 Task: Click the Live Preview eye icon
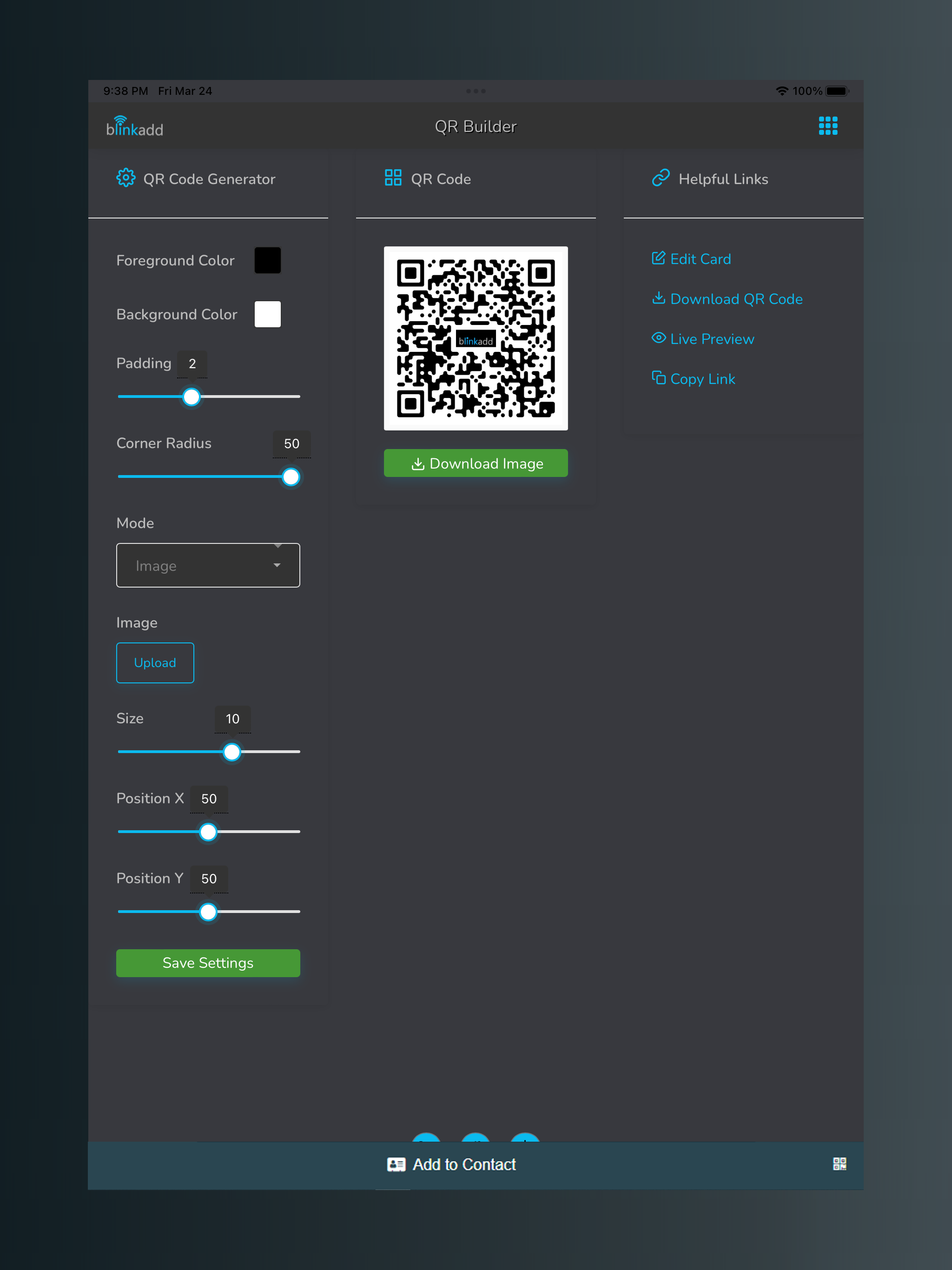658,337
